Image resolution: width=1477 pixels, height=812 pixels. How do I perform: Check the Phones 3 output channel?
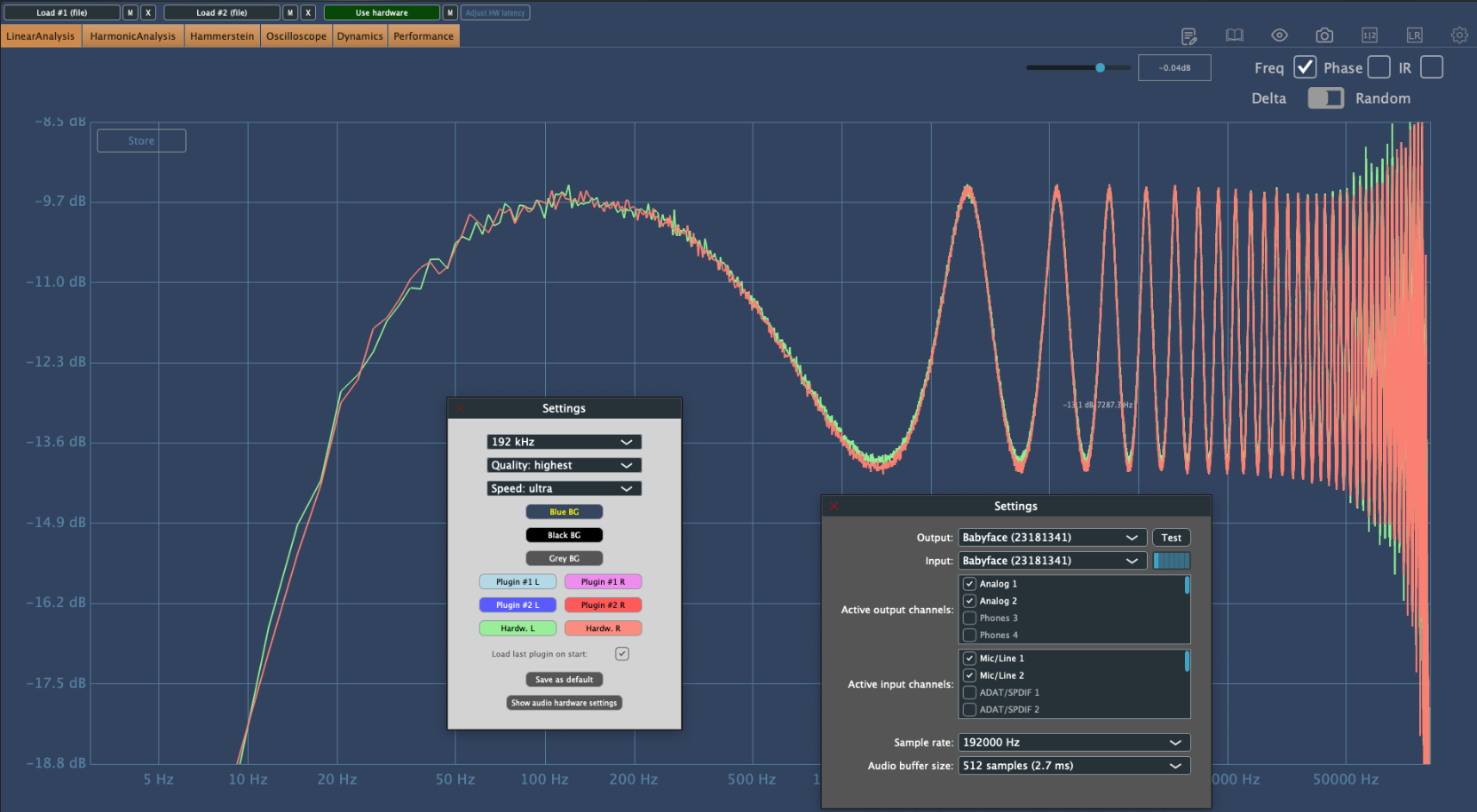point(970,619)
